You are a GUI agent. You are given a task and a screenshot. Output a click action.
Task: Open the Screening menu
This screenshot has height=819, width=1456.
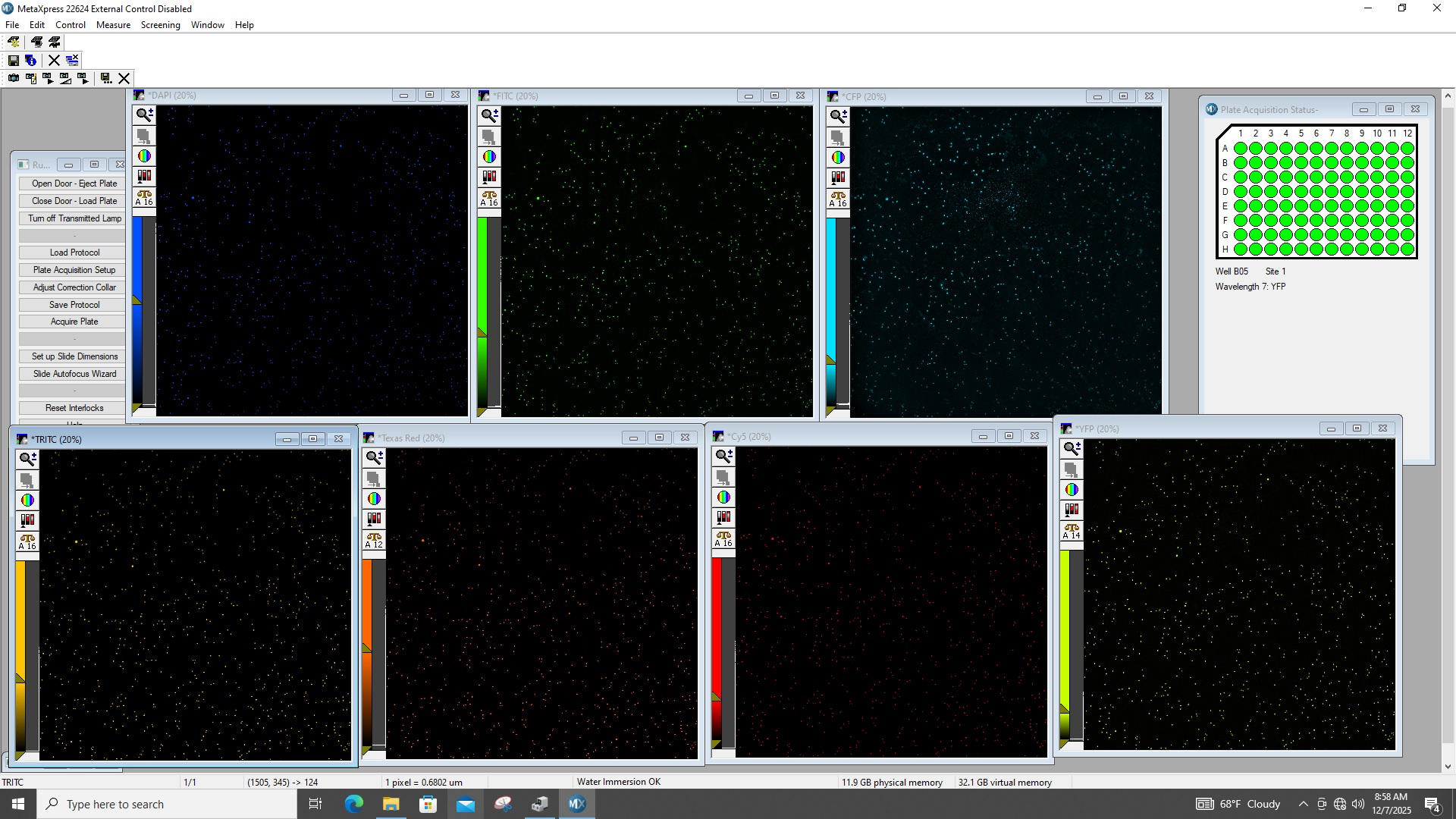click(160, 25)
